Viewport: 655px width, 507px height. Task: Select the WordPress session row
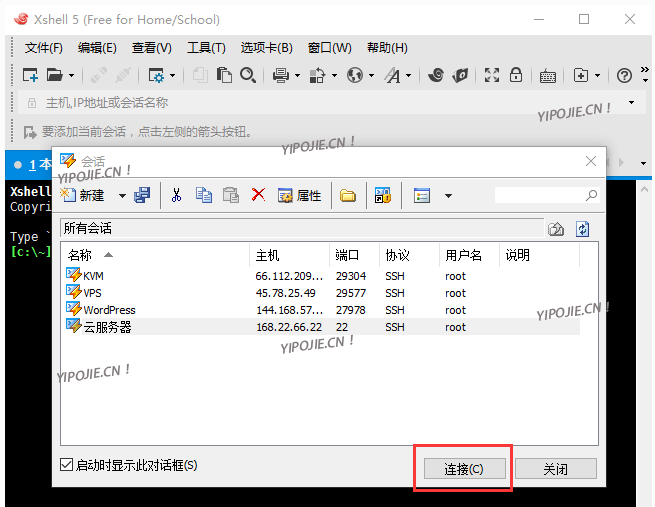(320, 310)
